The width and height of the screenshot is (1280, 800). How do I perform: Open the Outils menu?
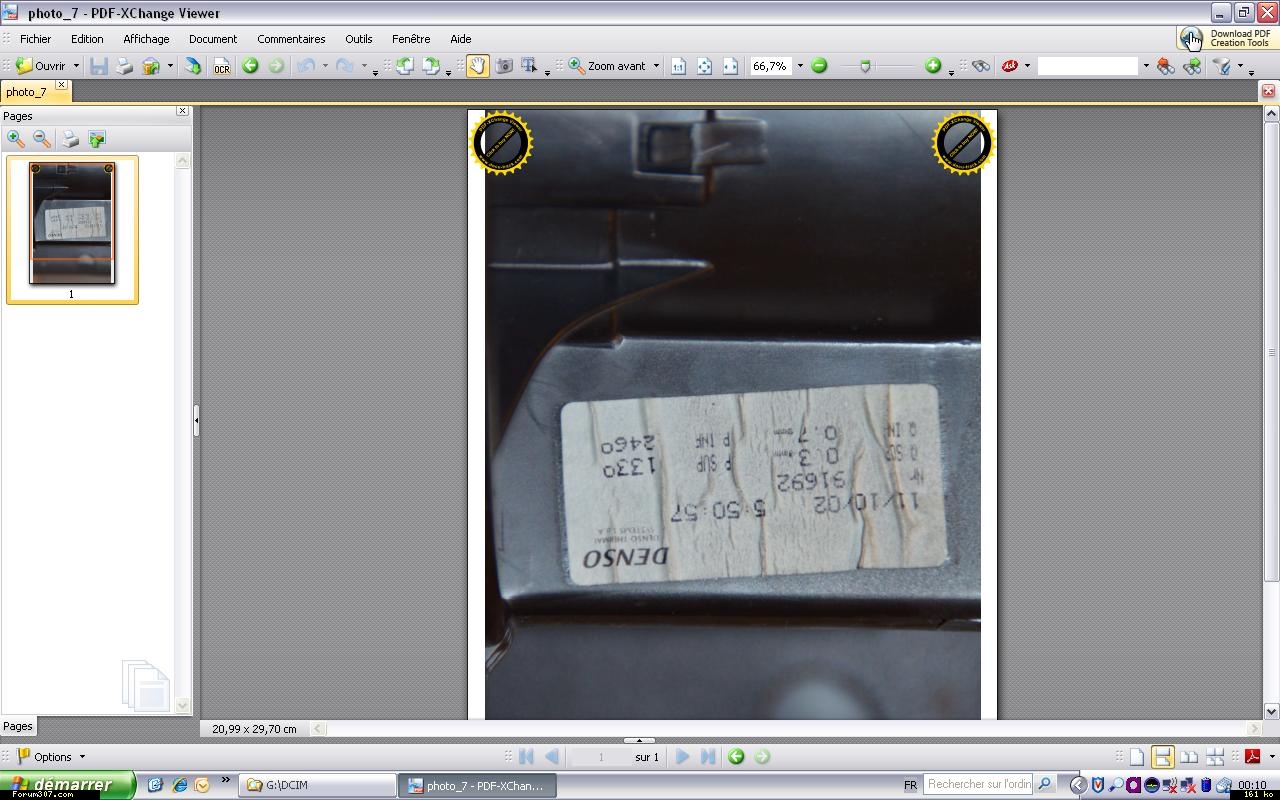tap(359, 39)
